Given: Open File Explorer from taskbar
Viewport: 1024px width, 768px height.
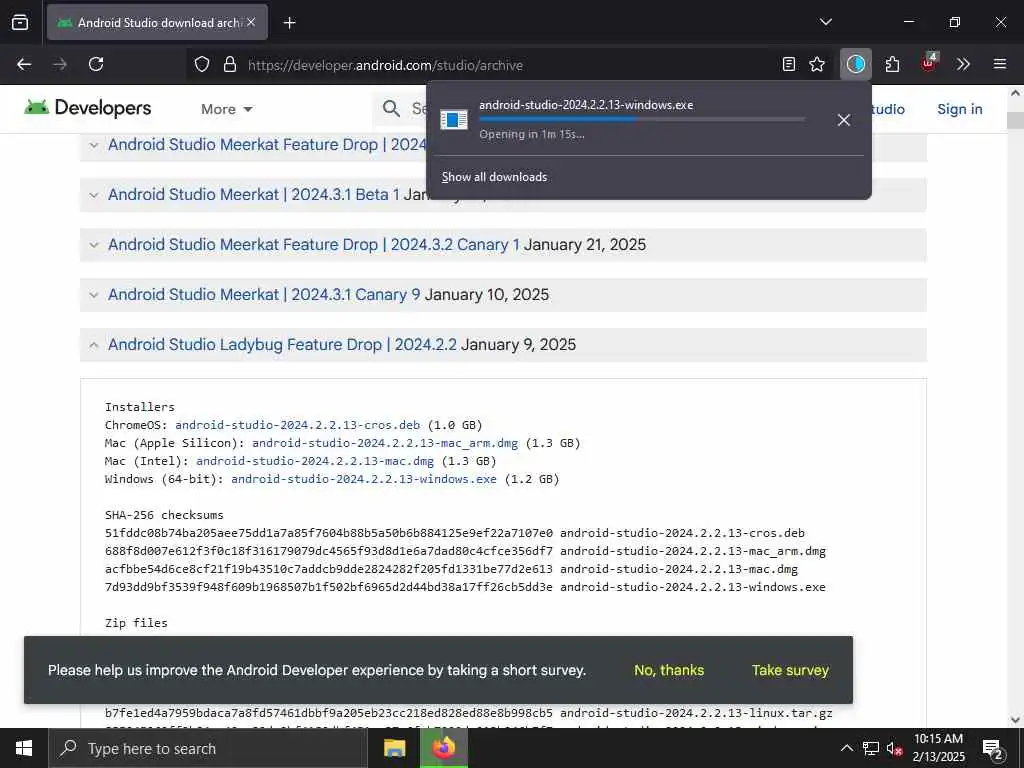Looking at the screenshot, I should click(394, 748).
